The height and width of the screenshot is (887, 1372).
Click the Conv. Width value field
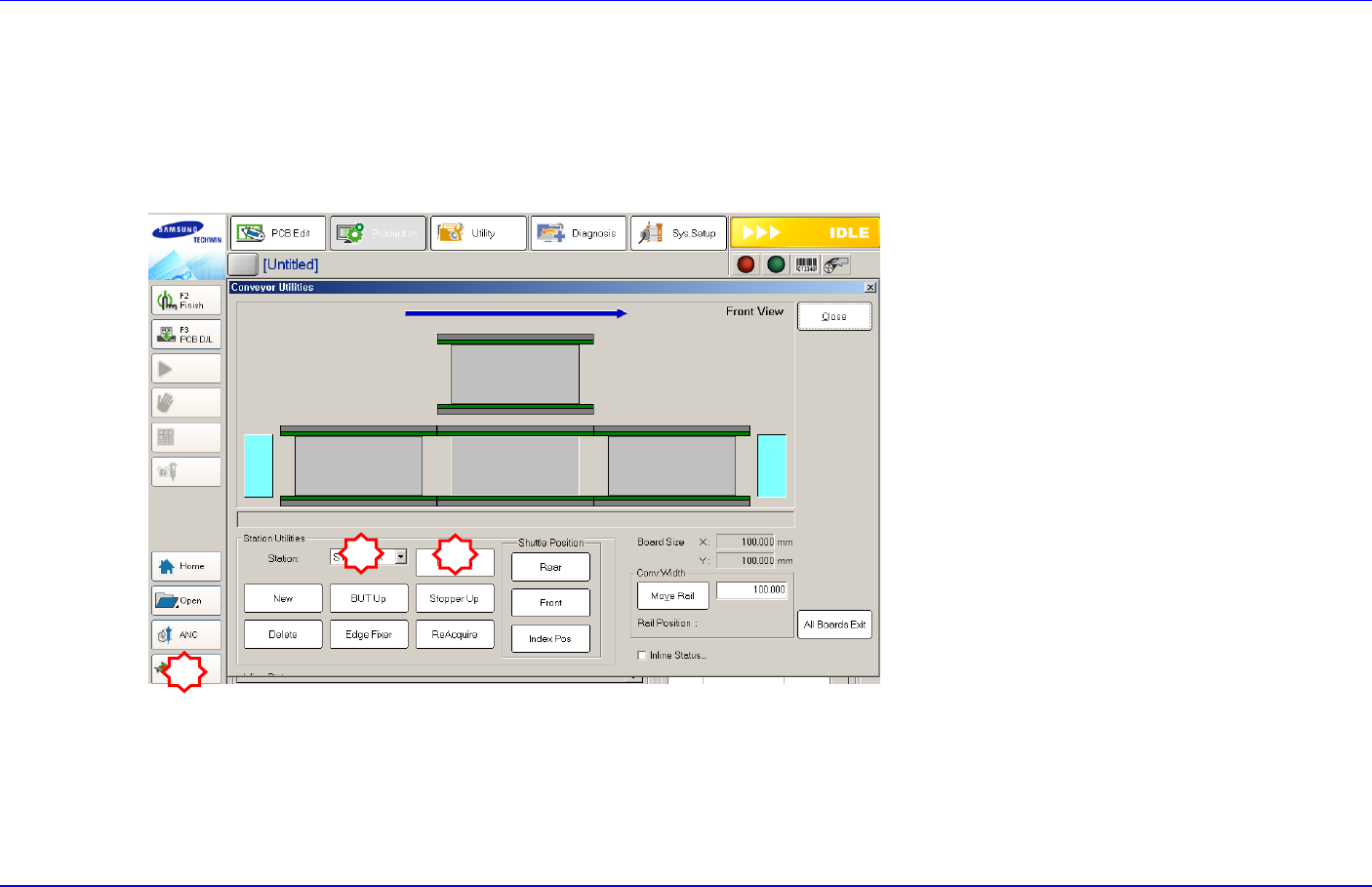(752, 590)
